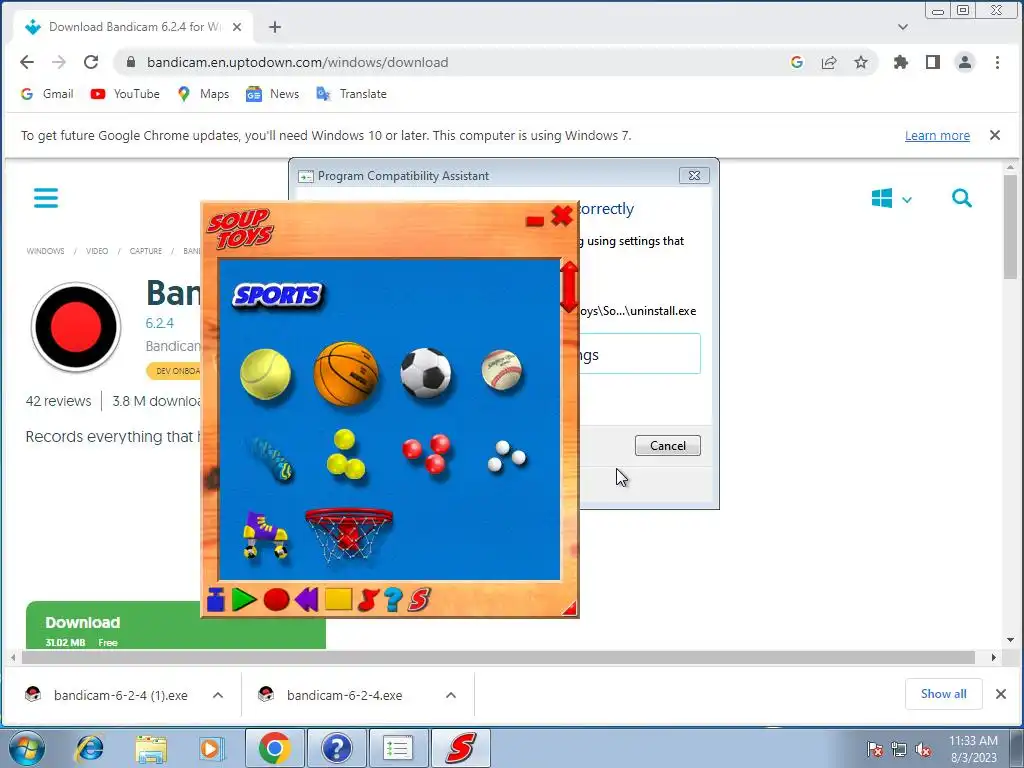Open the tab search chevron
The width and height of the screenshot is (1024, 768).
(x=903, y=27)
